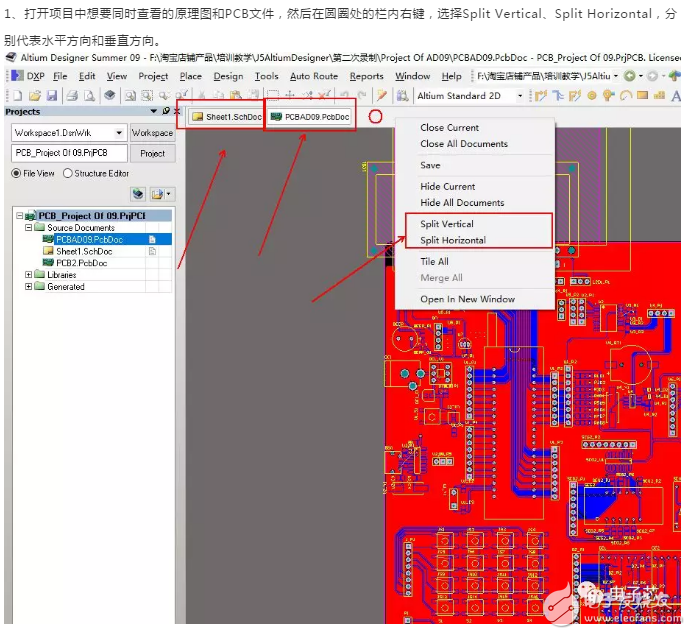Create a new document with toolbar icon
Image resolution: width=686 pixels, height=630 pixels.
tap(18, 95)
